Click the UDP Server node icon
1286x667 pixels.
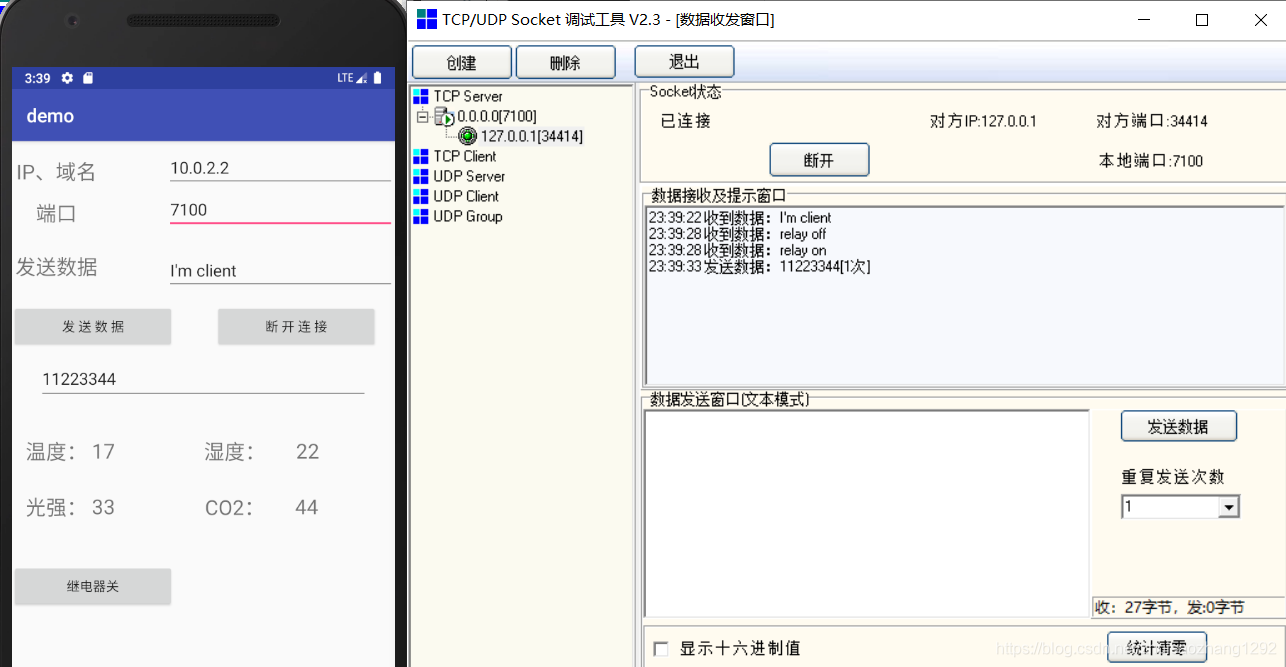pyautogui.click(x=421, y=176)
